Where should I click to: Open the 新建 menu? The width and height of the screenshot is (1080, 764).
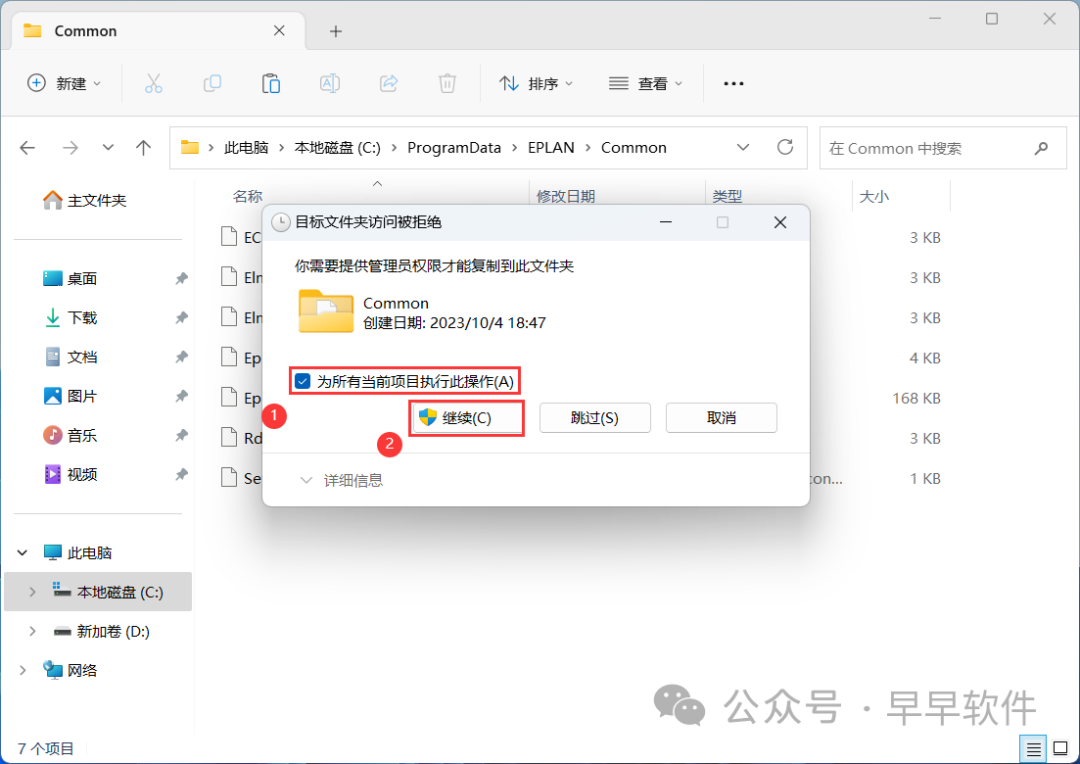64,84
